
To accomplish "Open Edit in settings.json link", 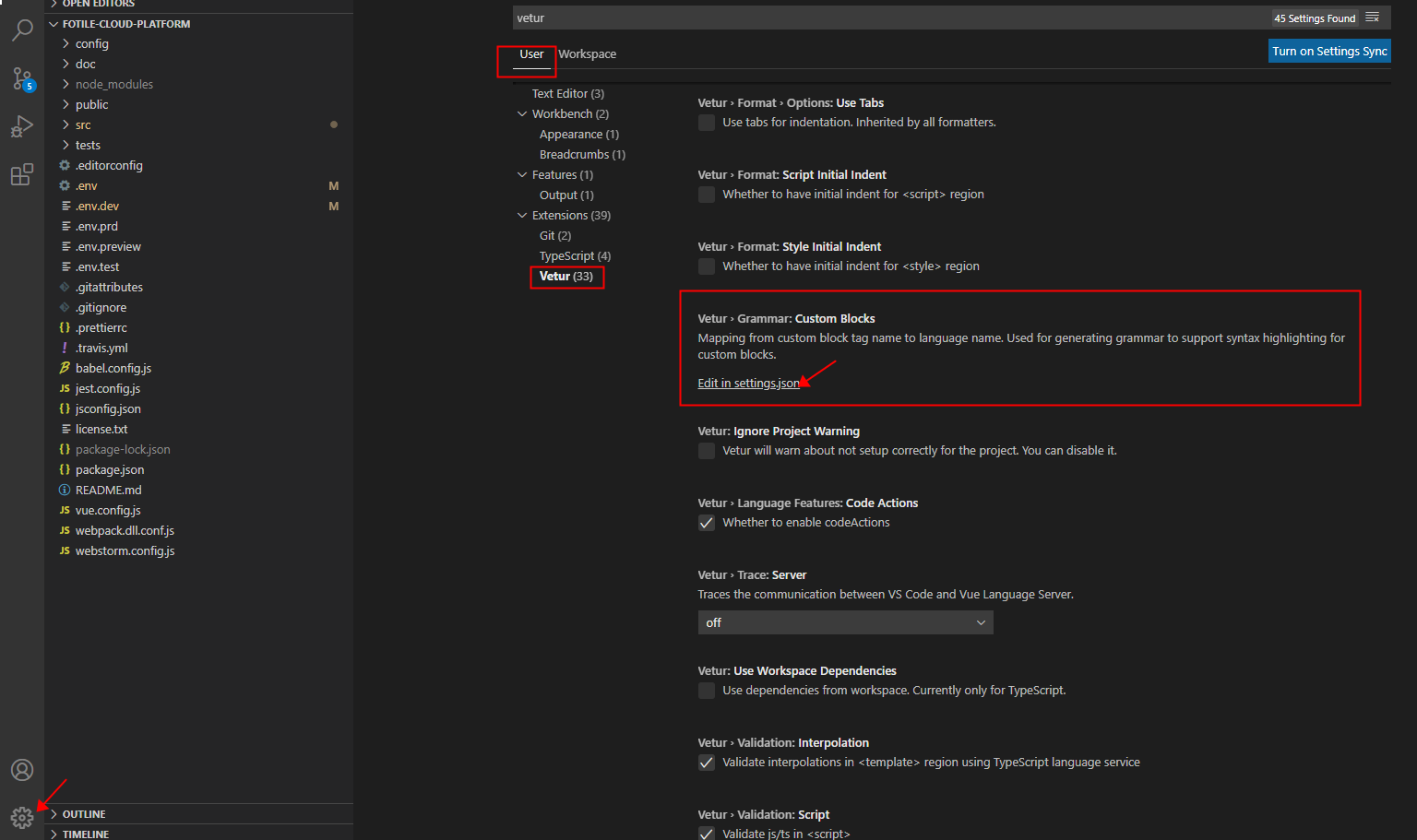I will coord(748,384).
